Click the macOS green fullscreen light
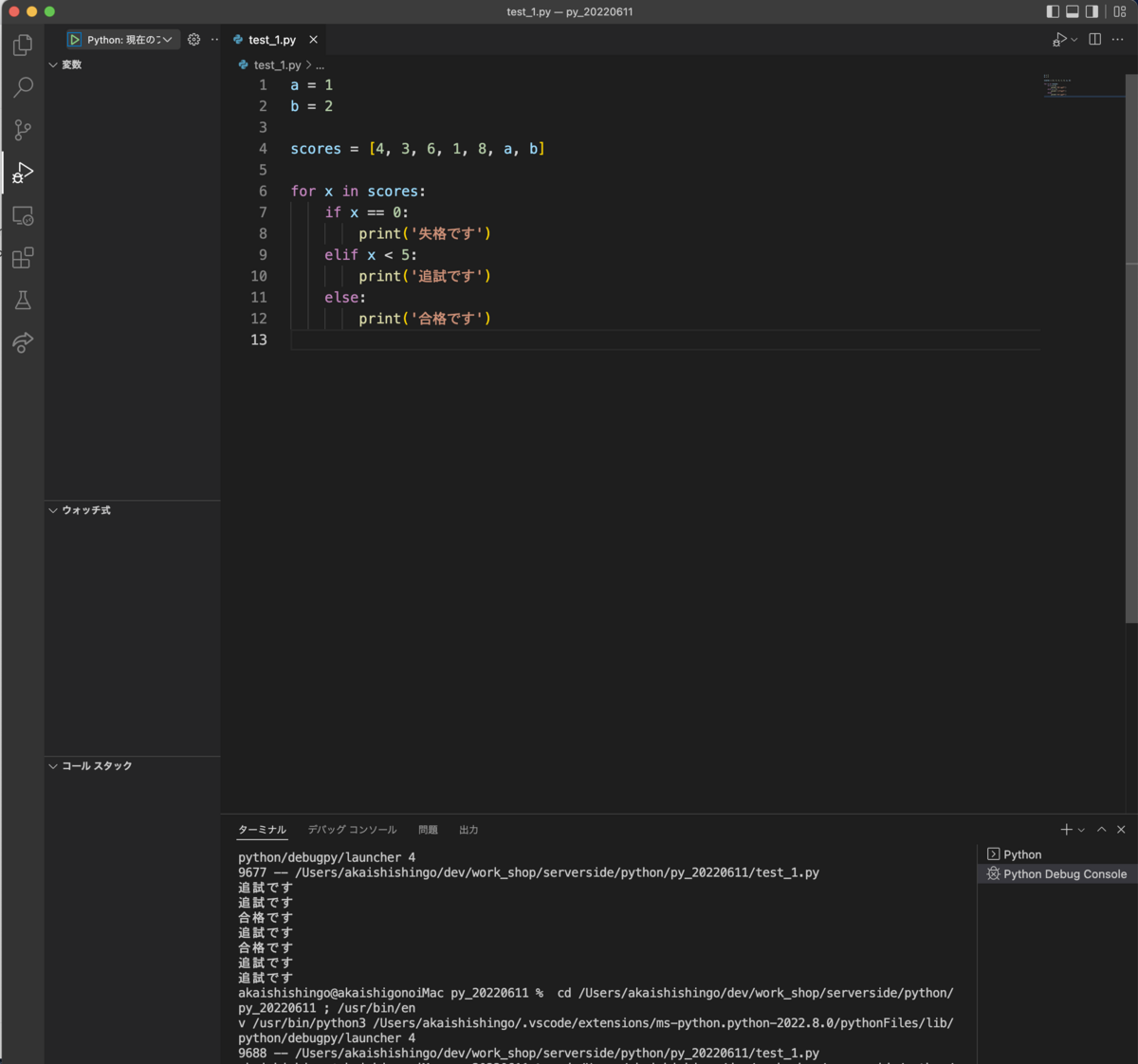1138x1064 pixels. (x=47, y=11)
